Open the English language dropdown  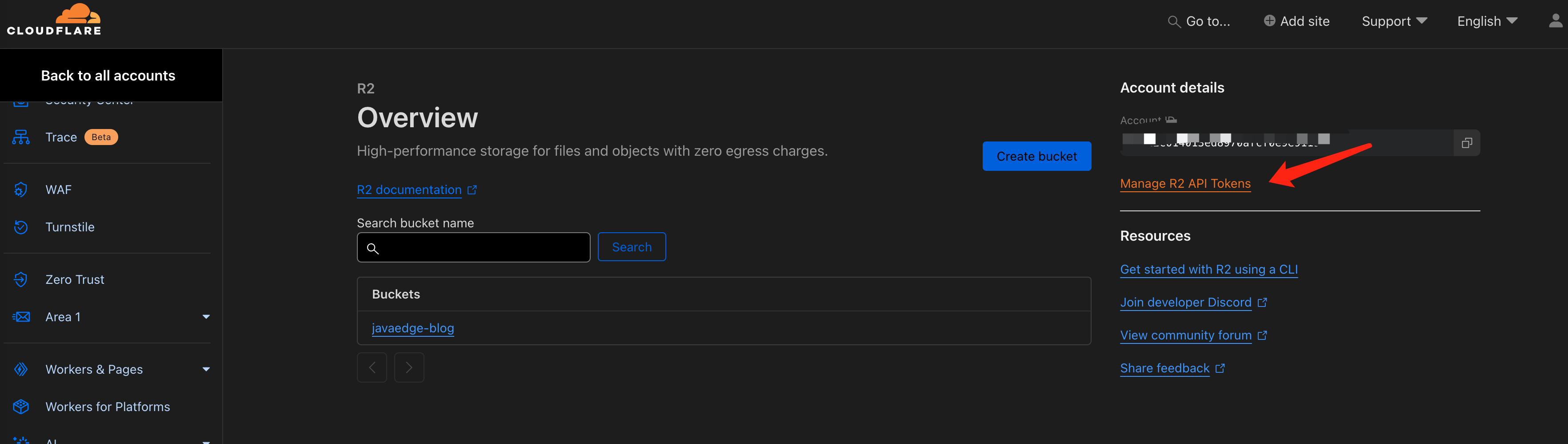pos(1486,21)
